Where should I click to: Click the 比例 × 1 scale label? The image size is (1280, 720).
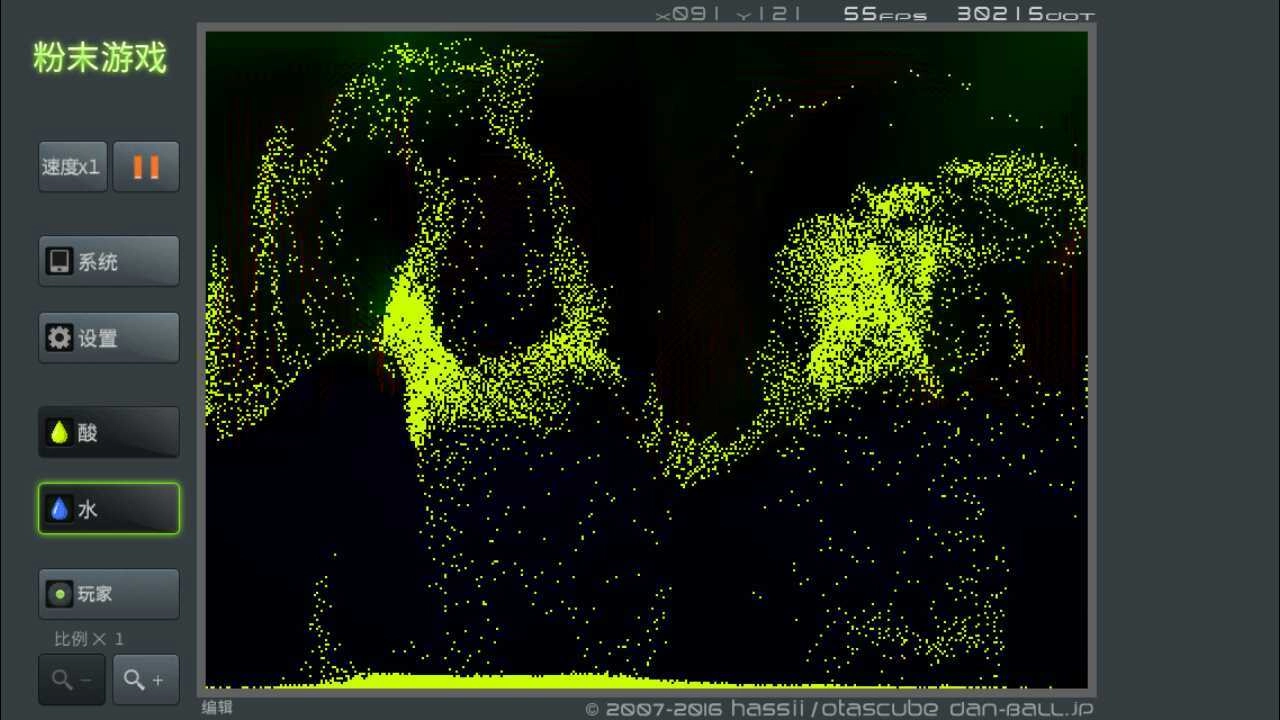[x=89, y=639]
